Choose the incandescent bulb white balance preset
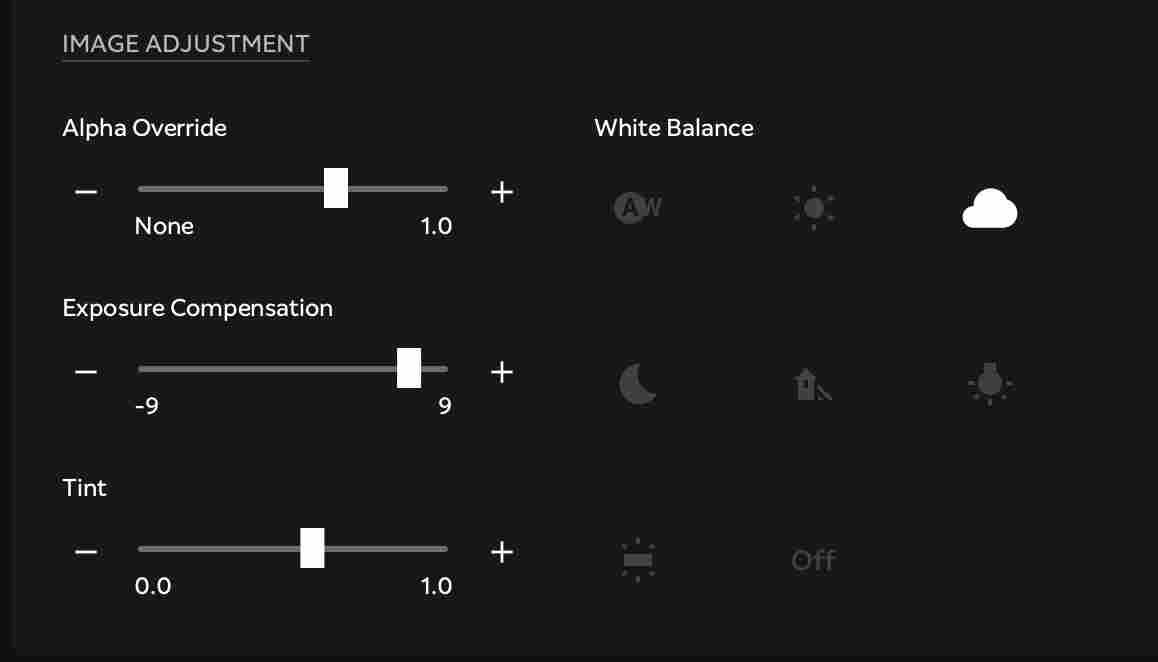This screenshot has width=1158, height=662. (x=990, y=384)
